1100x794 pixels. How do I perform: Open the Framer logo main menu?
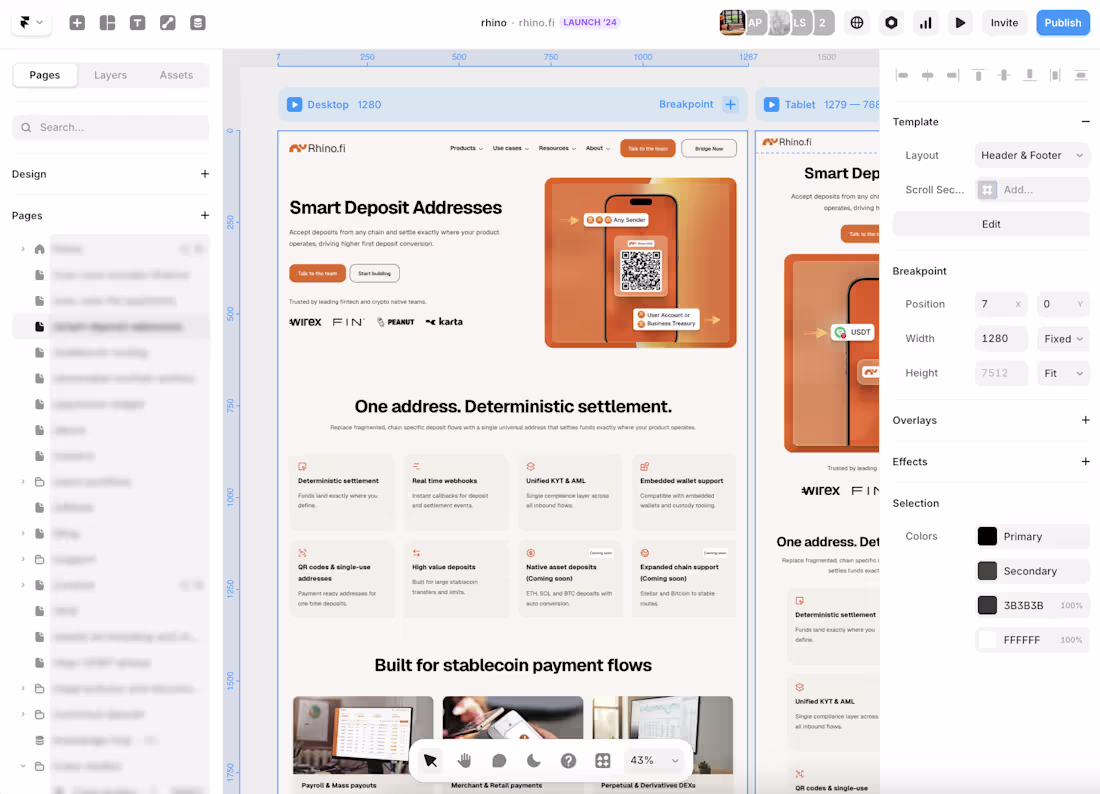[x=31, y=22]
